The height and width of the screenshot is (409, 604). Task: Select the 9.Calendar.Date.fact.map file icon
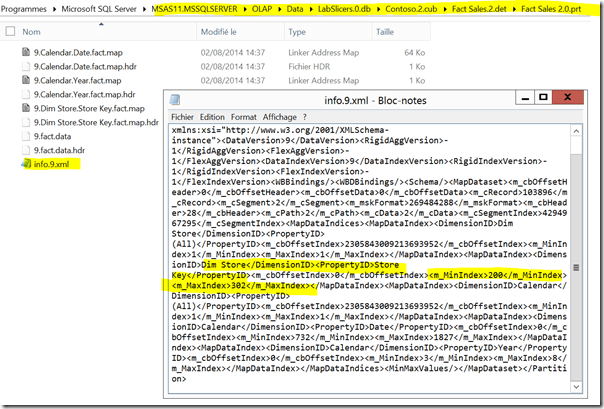click(x=26, y=52)
